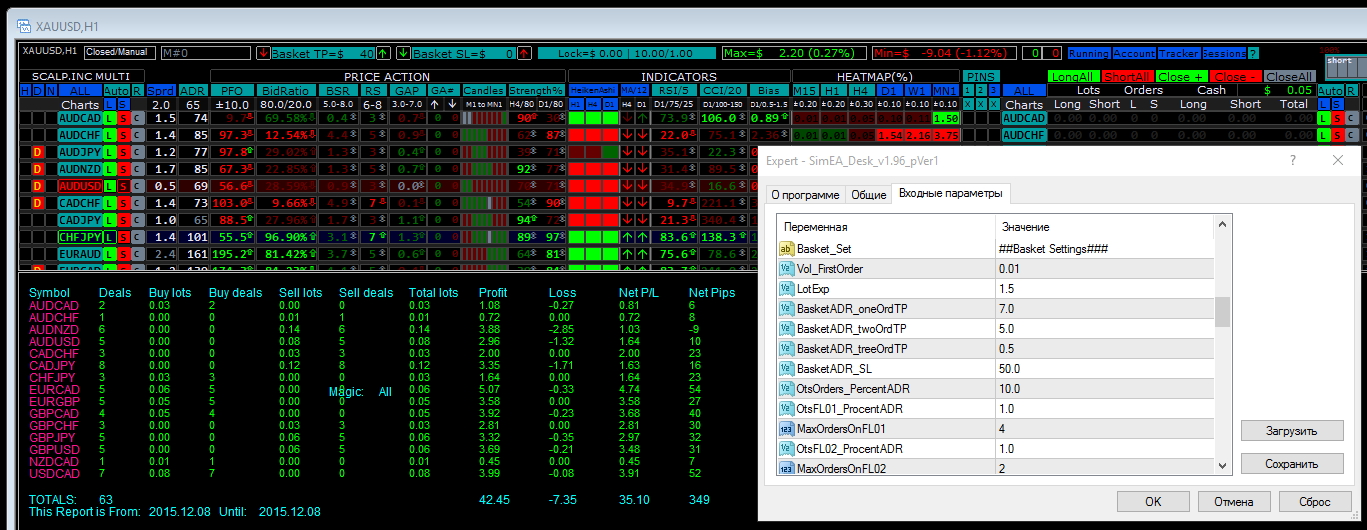This screenshot has height=530, width=1367.
Task: Click the red S button on the AUDCHF row
Action: (123, 134)
